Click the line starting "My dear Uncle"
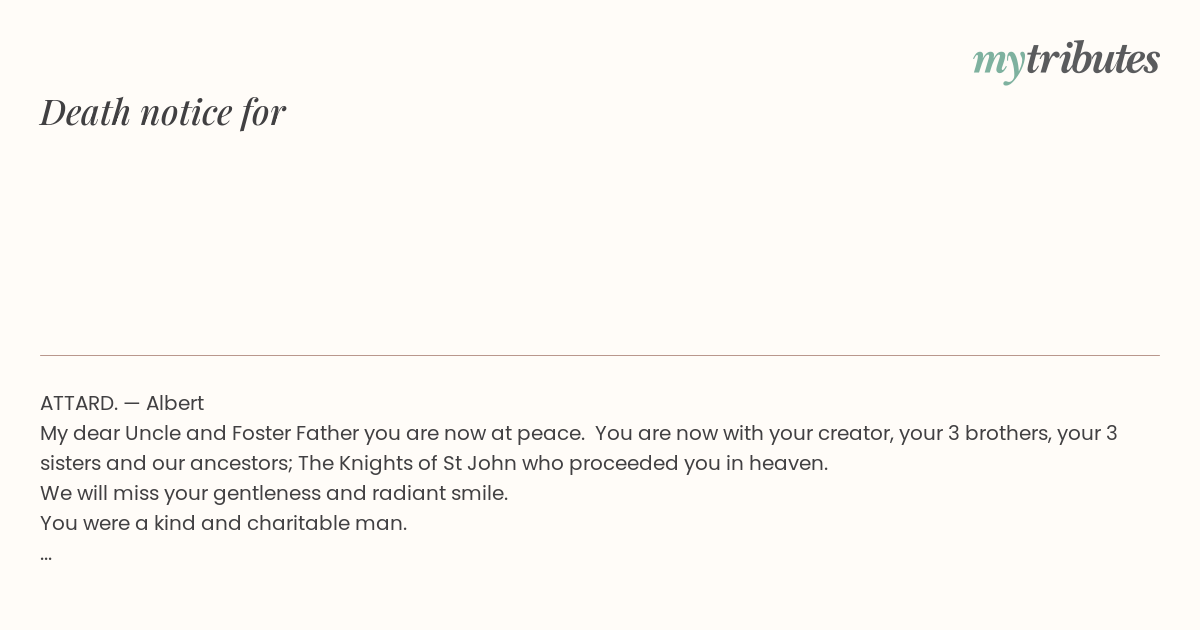 (x=579, y=433)
